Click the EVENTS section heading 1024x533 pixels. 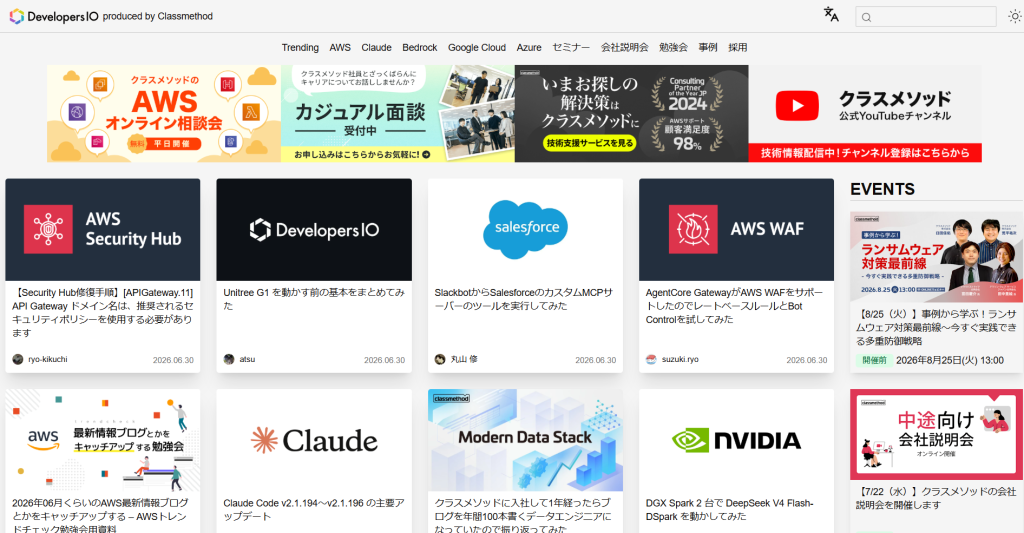tap(882, 189)
